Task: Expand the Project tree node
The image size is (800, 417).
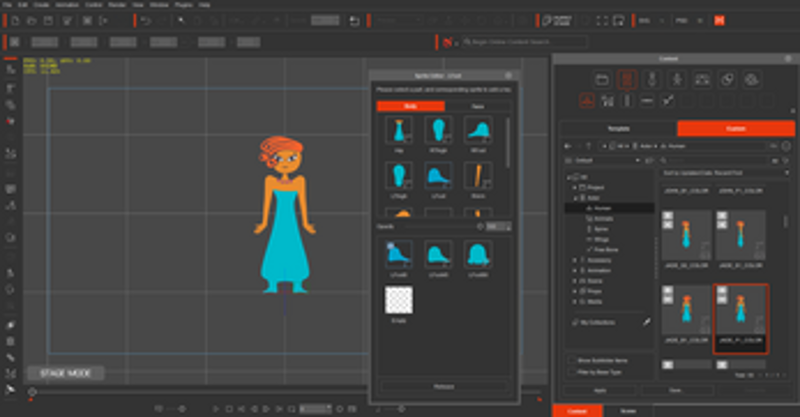Action: 574,187
